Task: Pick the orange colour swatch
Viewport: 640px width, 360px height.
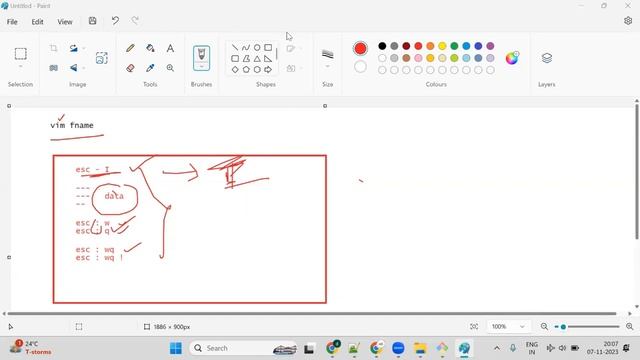Action: point(430,46)
